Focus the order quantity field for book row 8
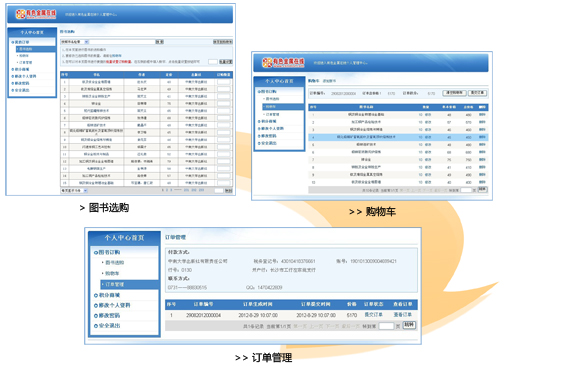The width and height of the screenshot is (584, 377). 223,132
